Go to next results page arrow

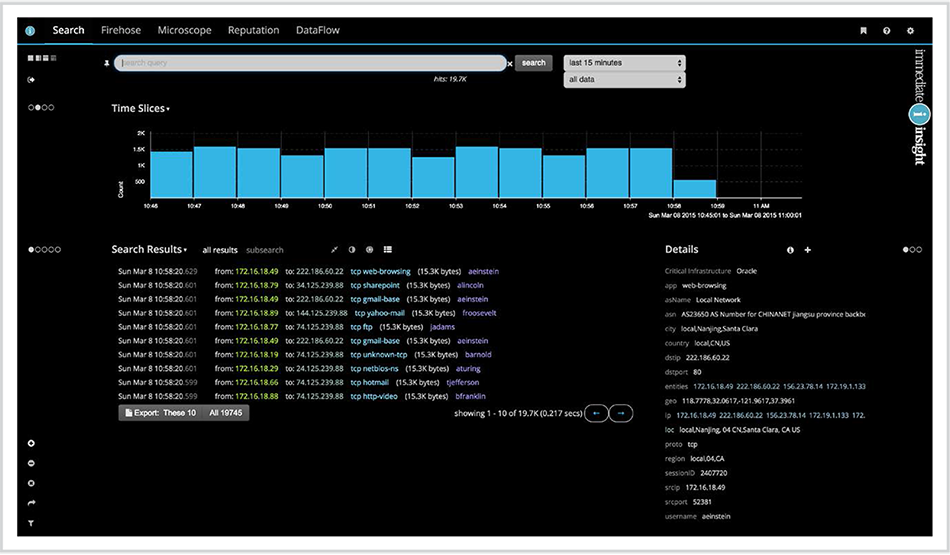[x=620, y=413]
